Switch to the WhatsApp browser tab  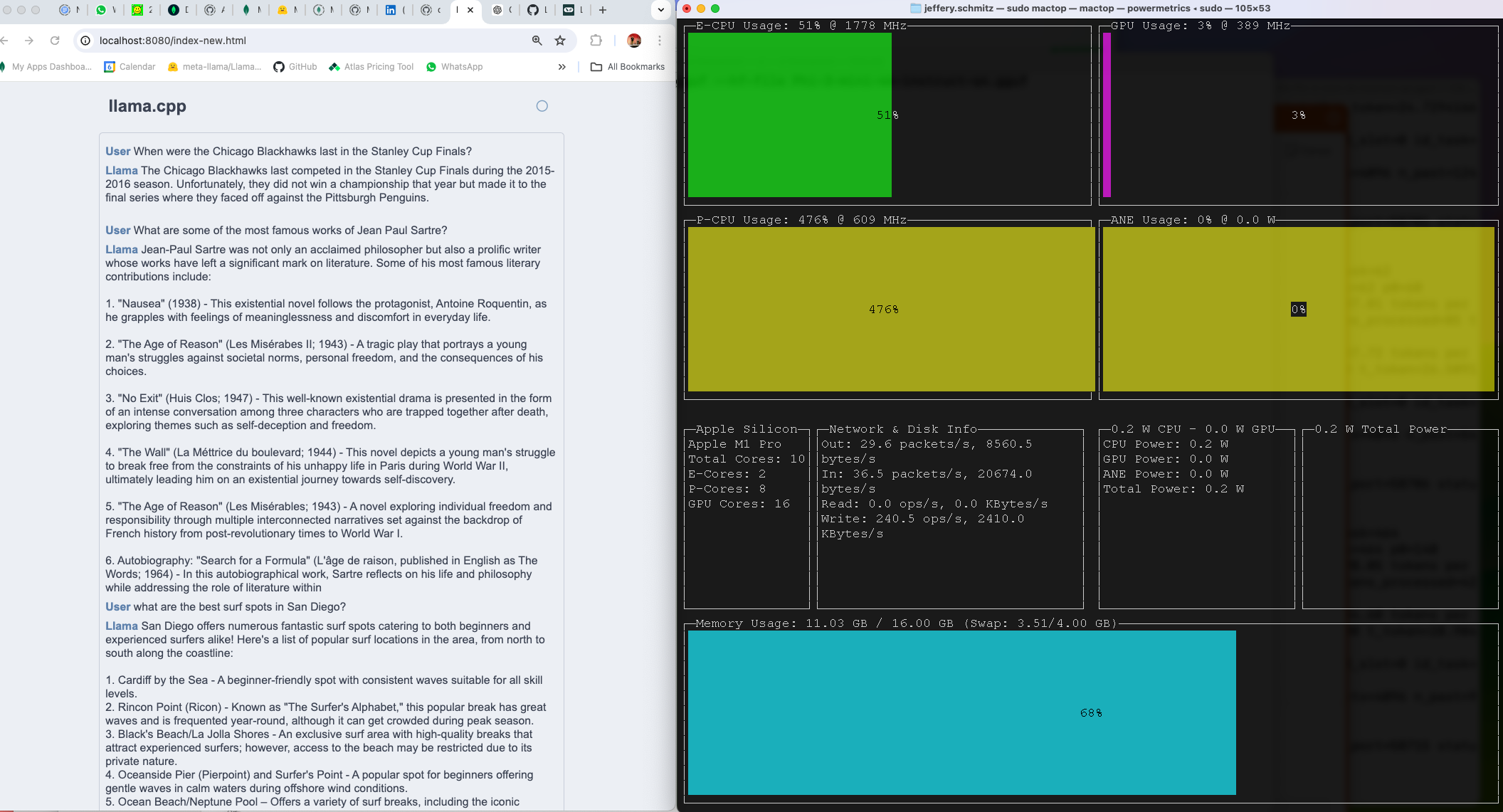click(x=101, y=10)
